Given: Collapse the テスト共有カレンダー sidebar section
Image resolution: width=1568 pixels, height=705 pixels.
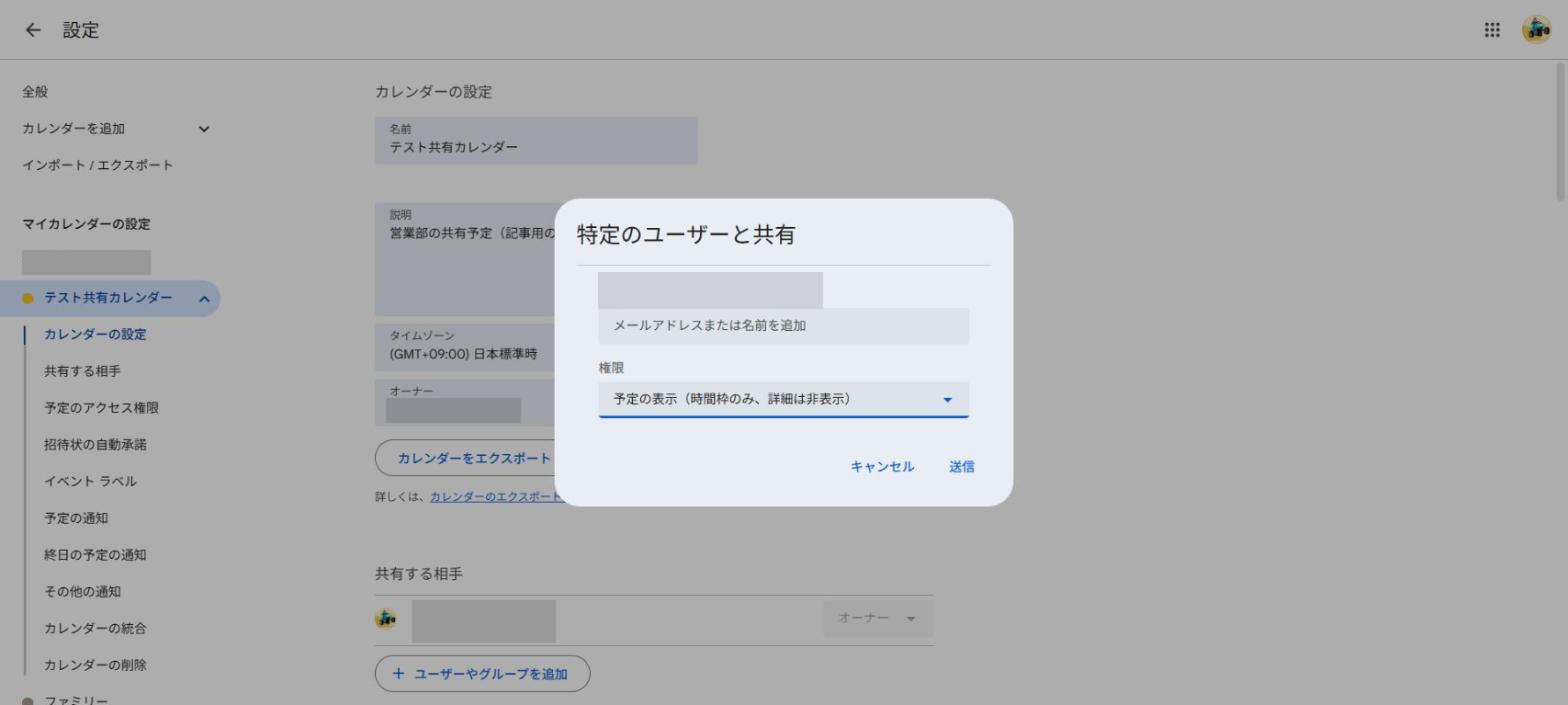Looking at the screenshot, I should pos(204,298).
